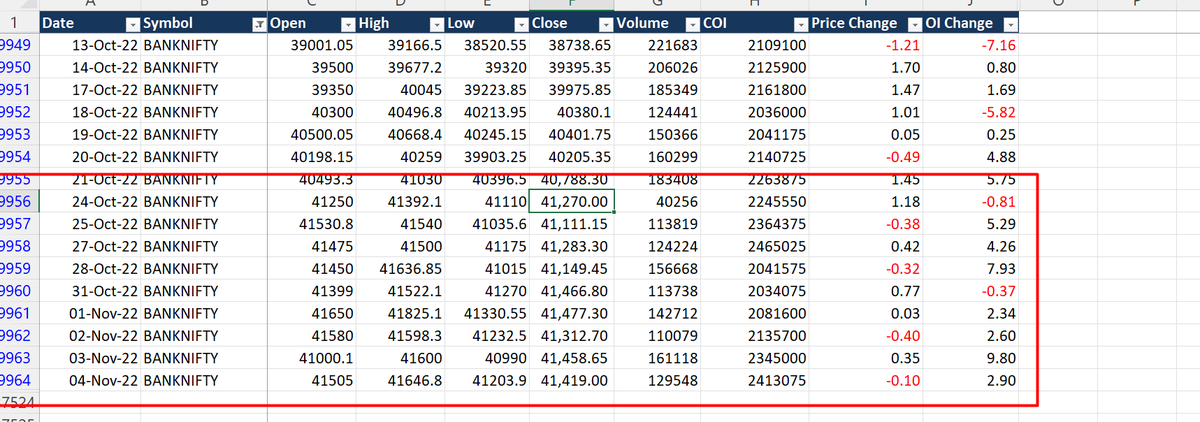Viewport: 1200px width, 422px height.
Task: Select row header 9960
Action: coord(18,291)
